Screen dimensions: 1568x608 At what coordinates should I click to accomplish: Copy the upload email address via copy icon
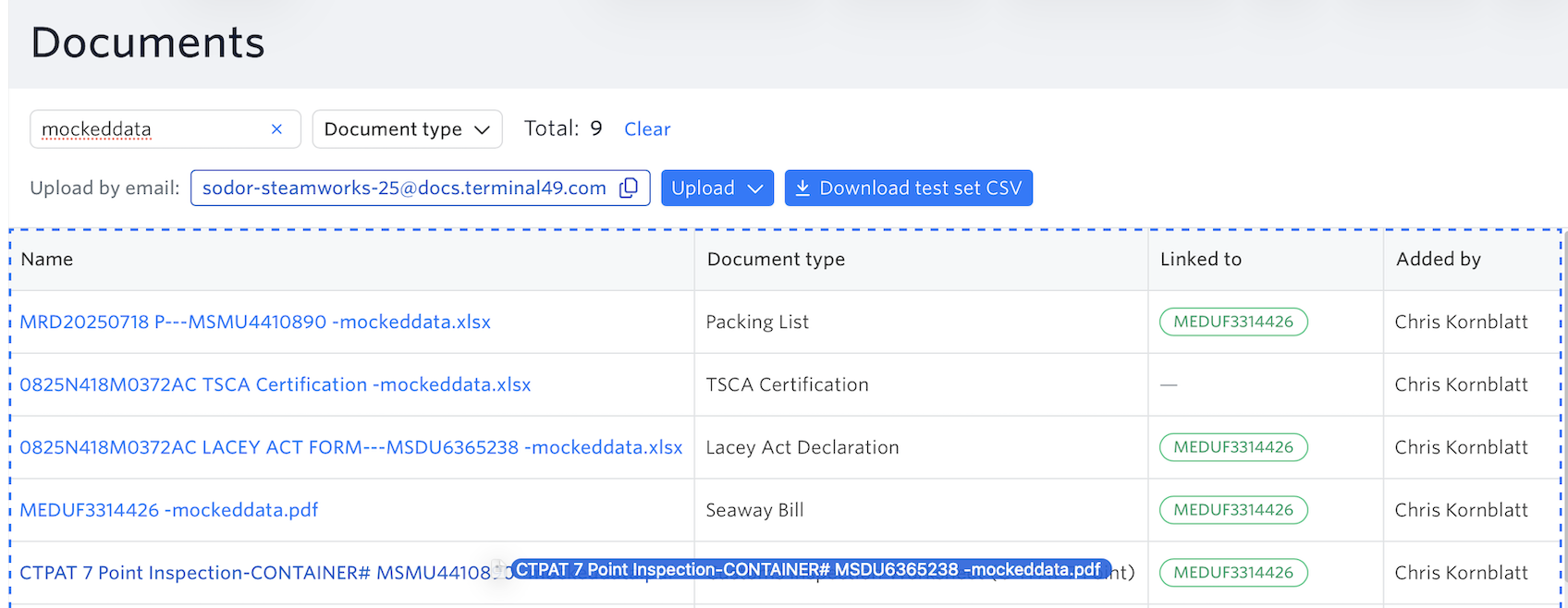click(629, 188)
